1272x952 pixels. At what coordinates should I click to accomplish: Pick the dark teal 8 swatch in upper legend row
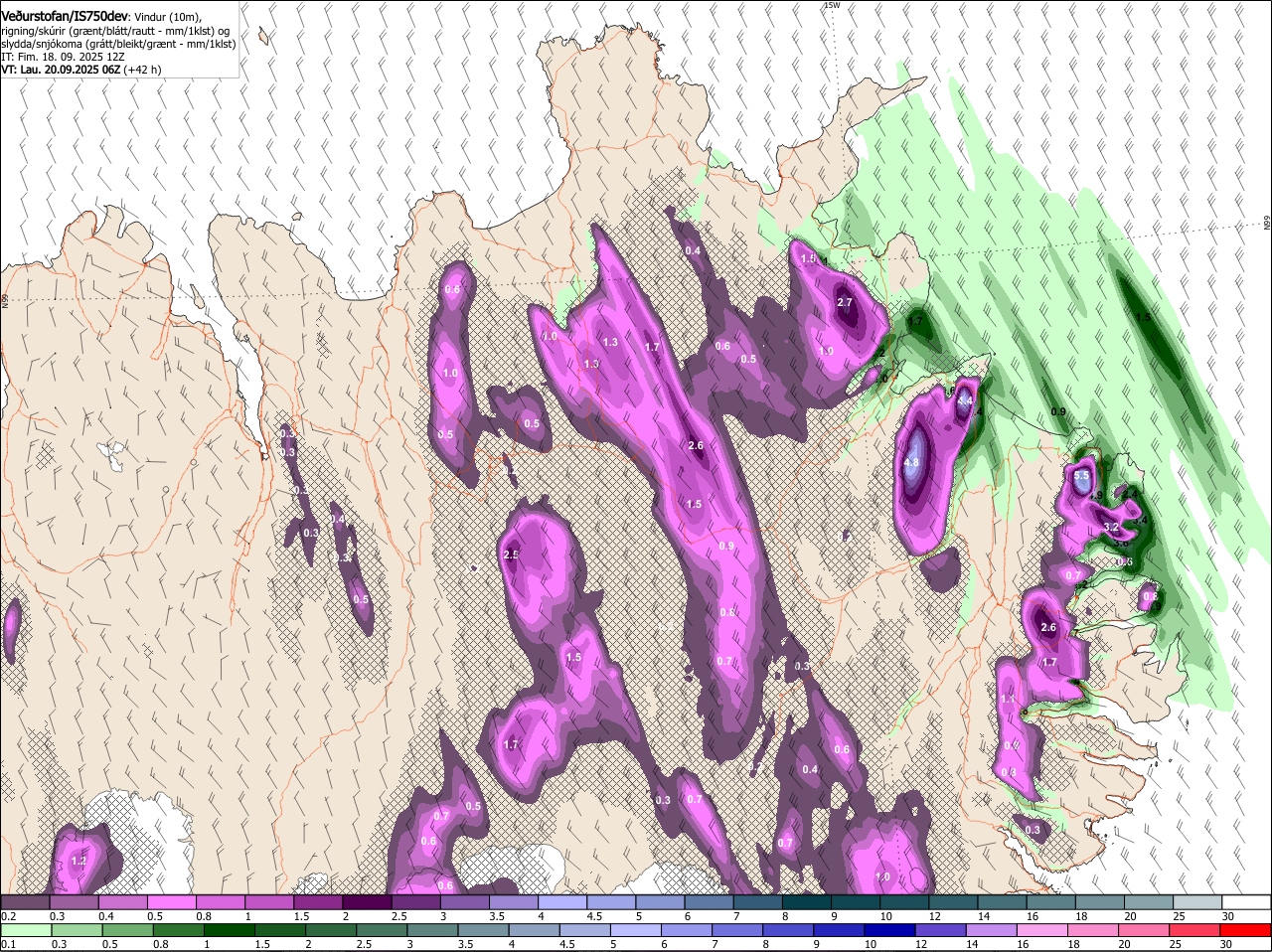[807, 902]
